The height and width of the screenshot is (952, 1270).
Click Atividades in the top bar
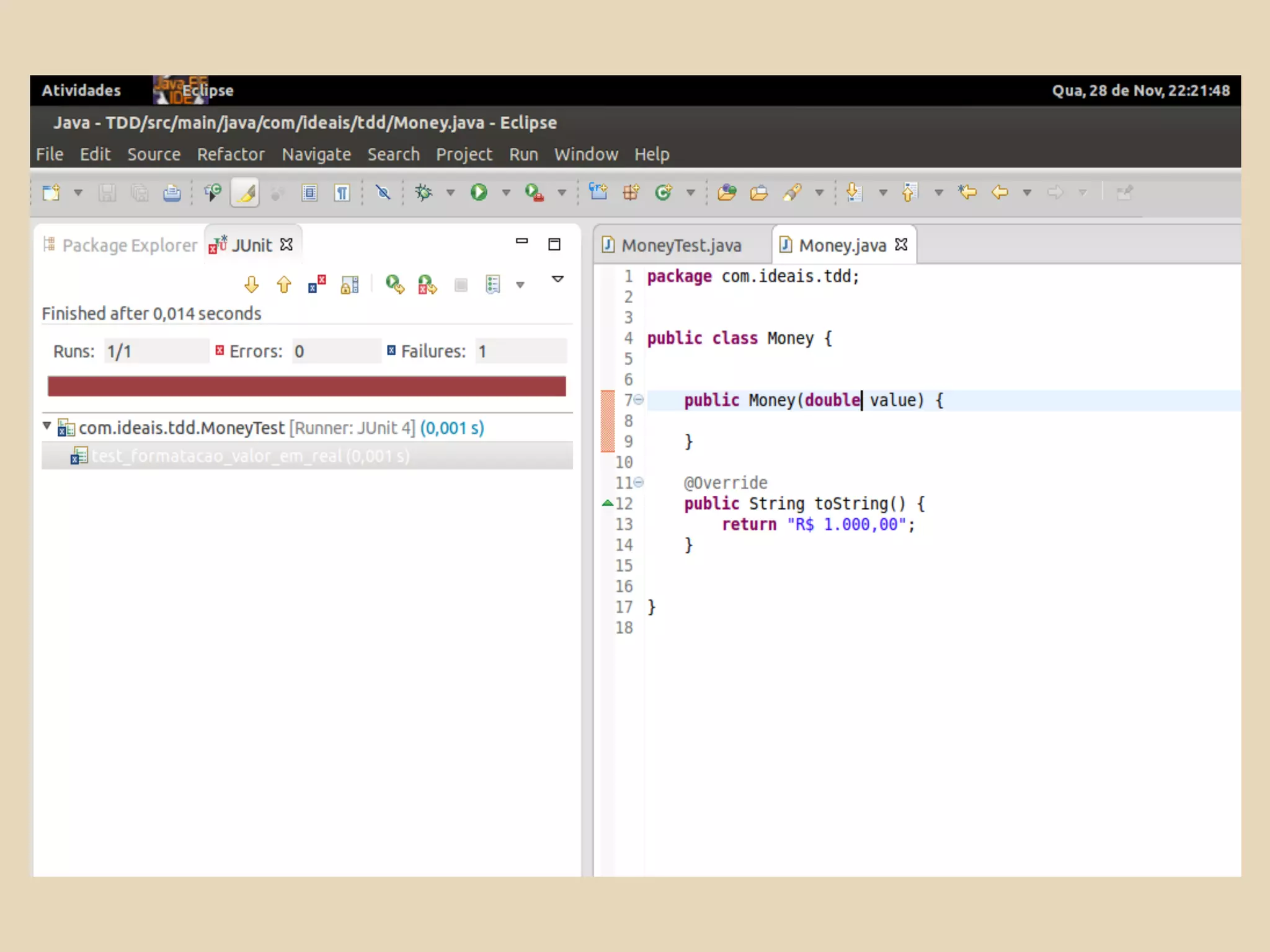click(81, 90)
